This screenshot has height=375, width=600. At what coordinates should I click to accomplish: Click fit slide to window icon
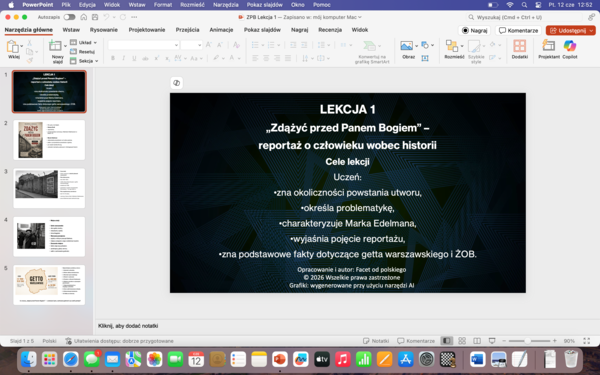pos(586,341)
